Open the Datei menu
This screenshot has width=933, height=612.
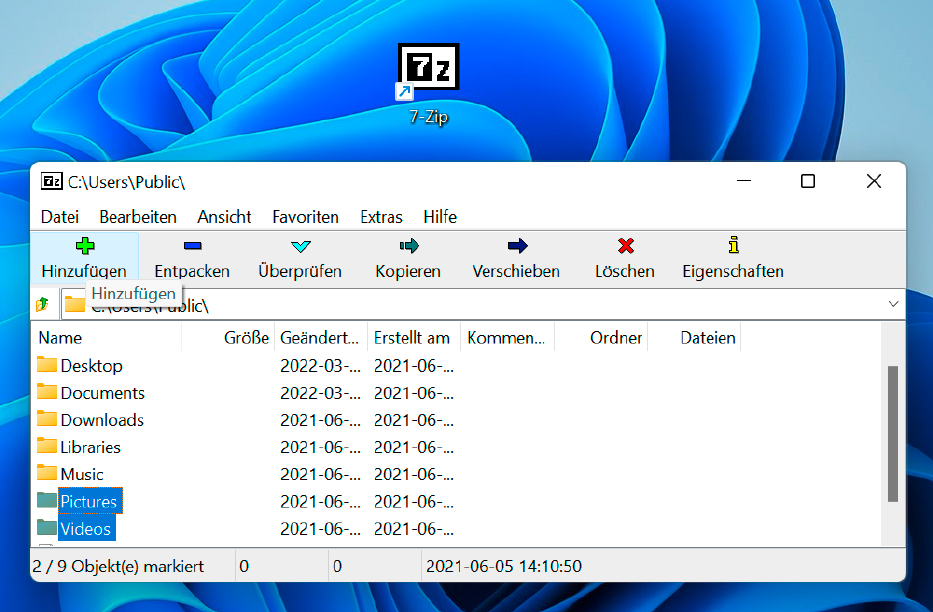point(60,217)
